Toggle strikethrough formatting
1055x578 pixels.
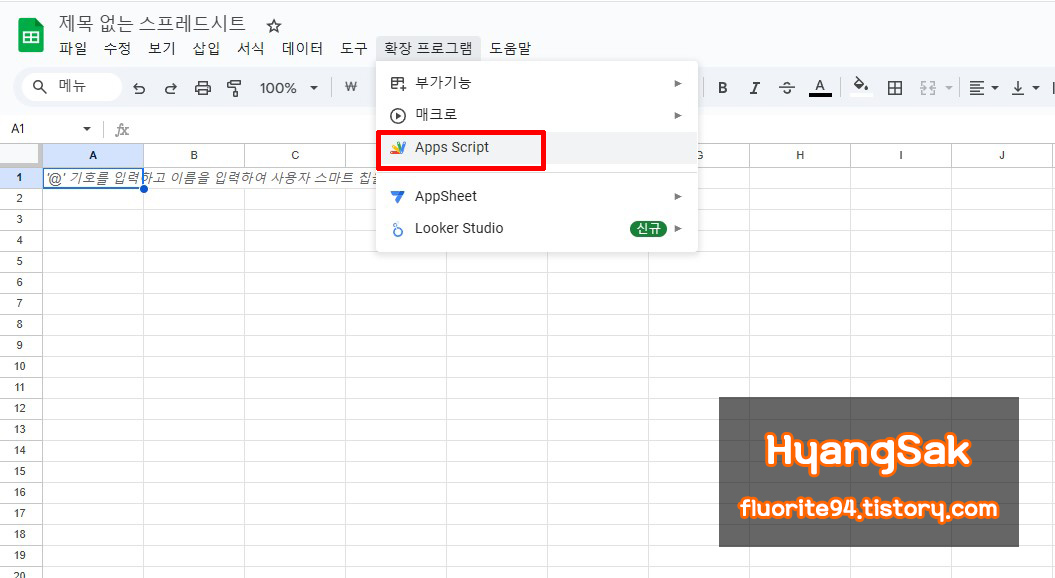tap(787, 87)
